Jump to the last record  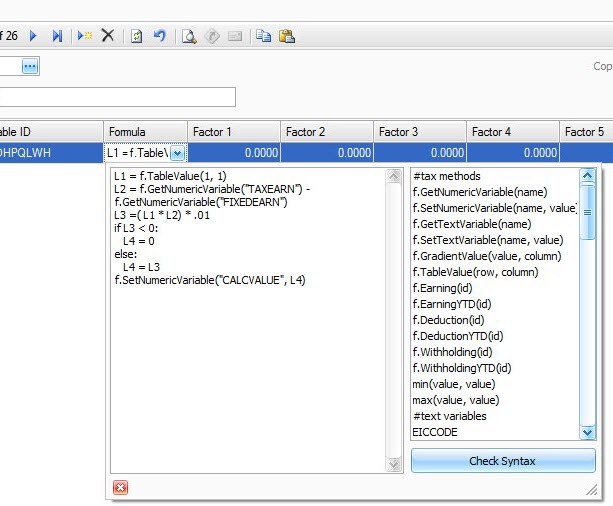58,36
